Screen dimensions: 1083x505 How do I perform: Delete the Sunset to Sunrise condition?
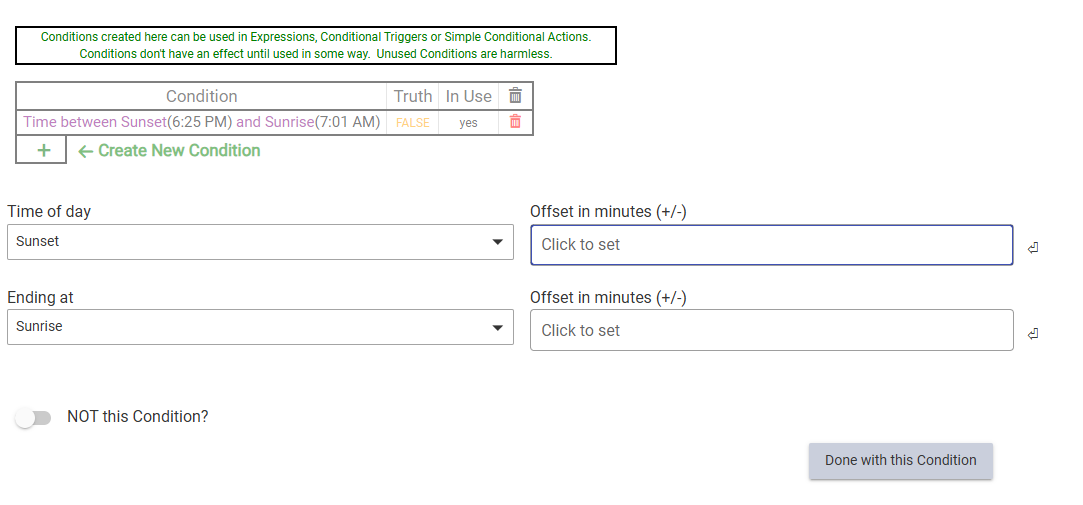click(x=515, y=122)
